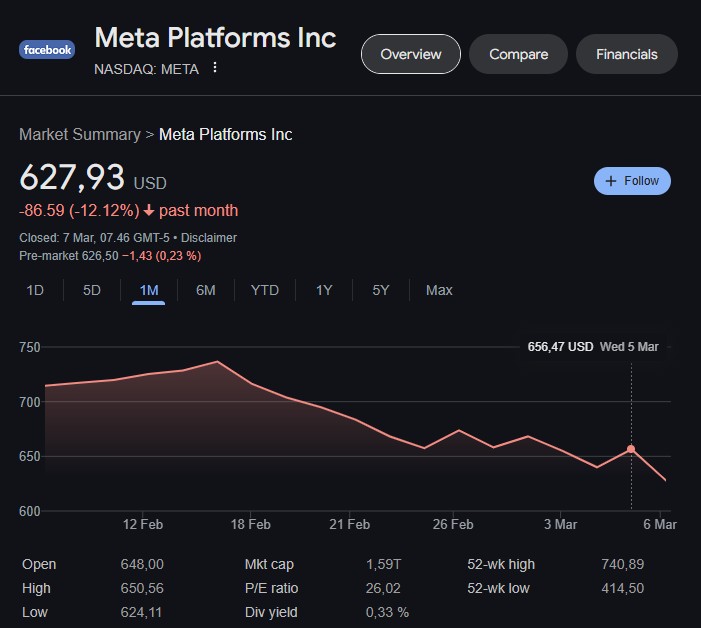Follow Meta Platforms stock
The height and width of the screenshot is (628, 701).
pyautogui.click(x=632, y=181)
